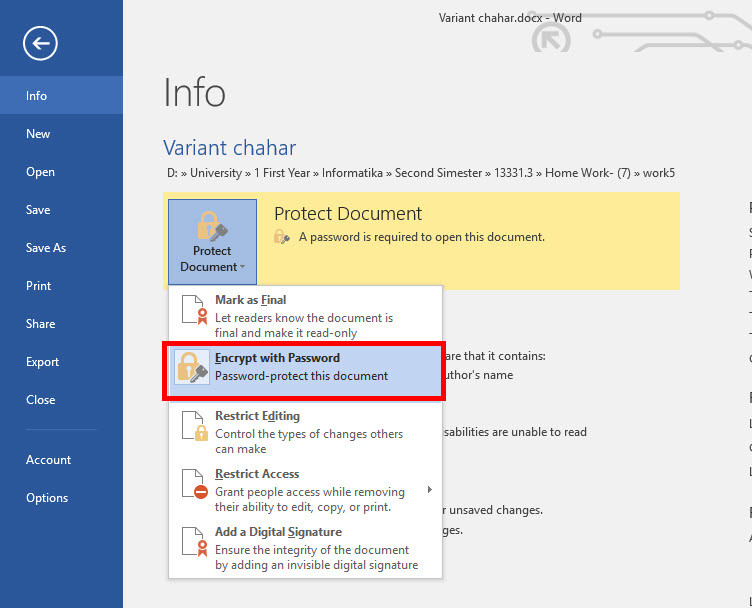Click the Restrict Editing page-lock icon
752x608 pixels.
[195, 426]
